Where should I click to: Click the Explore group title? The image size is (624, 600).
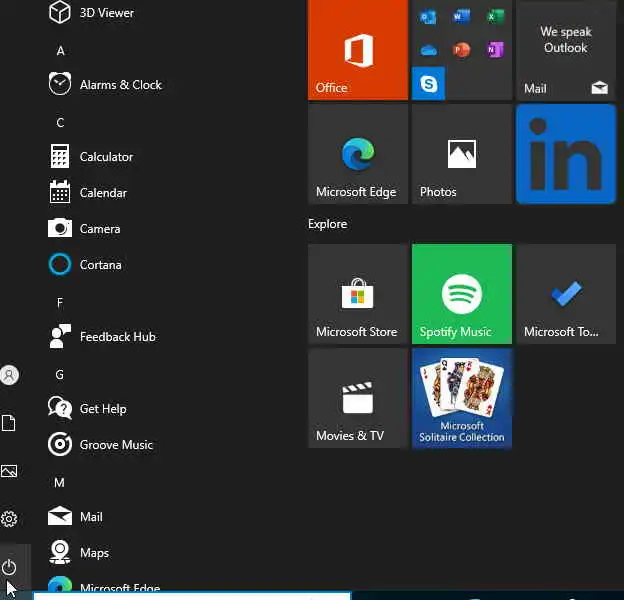[328, 224]
